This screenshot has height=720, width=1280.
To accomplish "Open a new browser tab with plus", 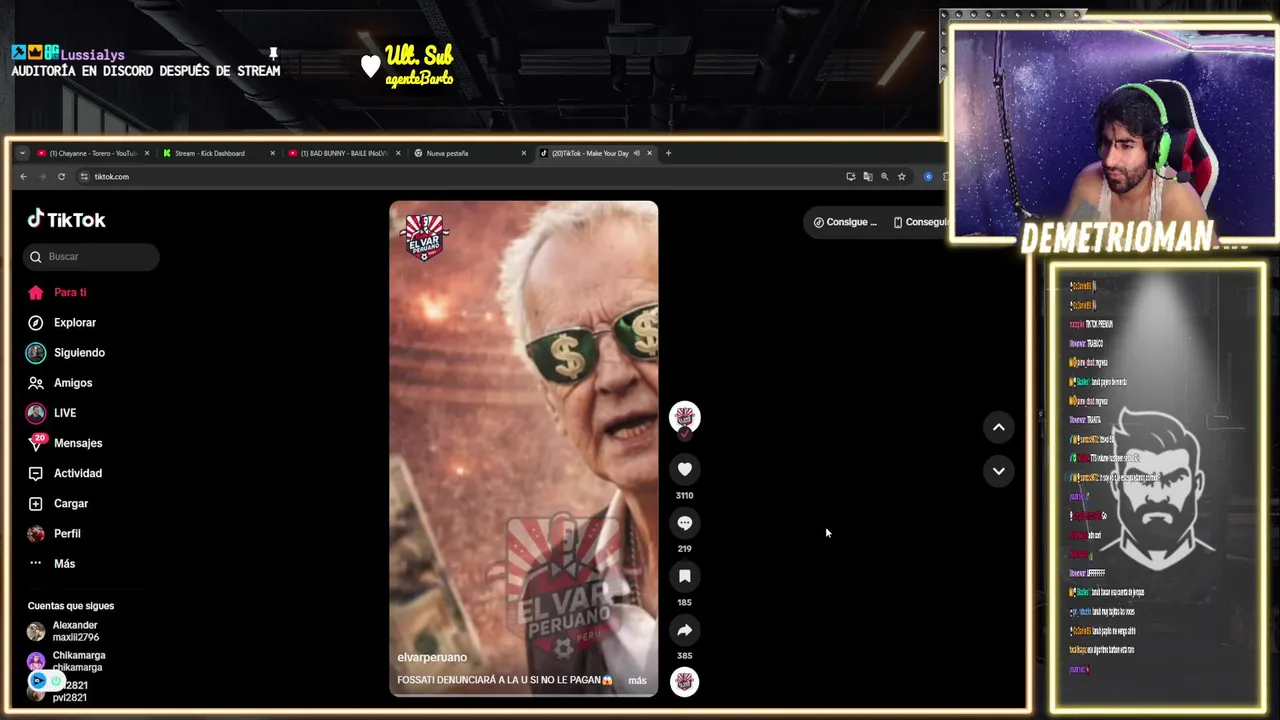I will pyautogui.click(x=669, y=153).
